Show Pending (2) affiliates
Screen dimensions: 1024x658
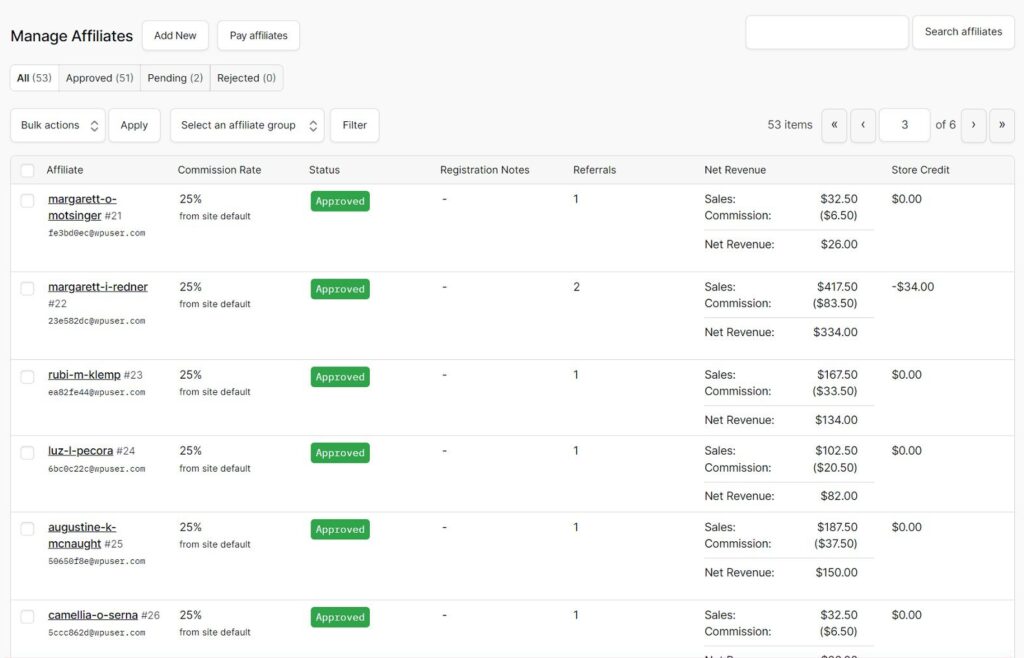175,78
